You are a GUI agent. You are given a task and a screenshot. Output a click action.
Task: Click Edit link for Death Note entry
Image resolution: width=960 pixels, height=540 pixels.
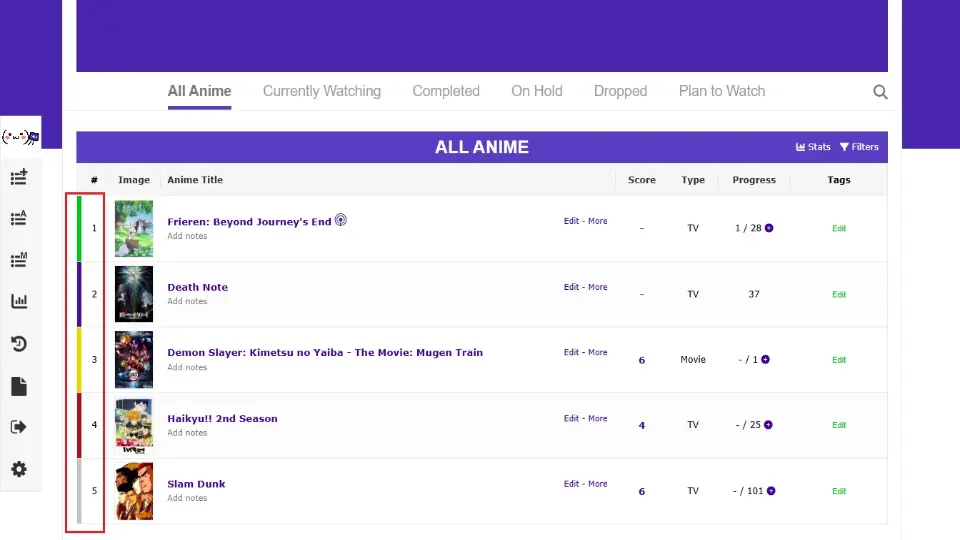point(571,287)
